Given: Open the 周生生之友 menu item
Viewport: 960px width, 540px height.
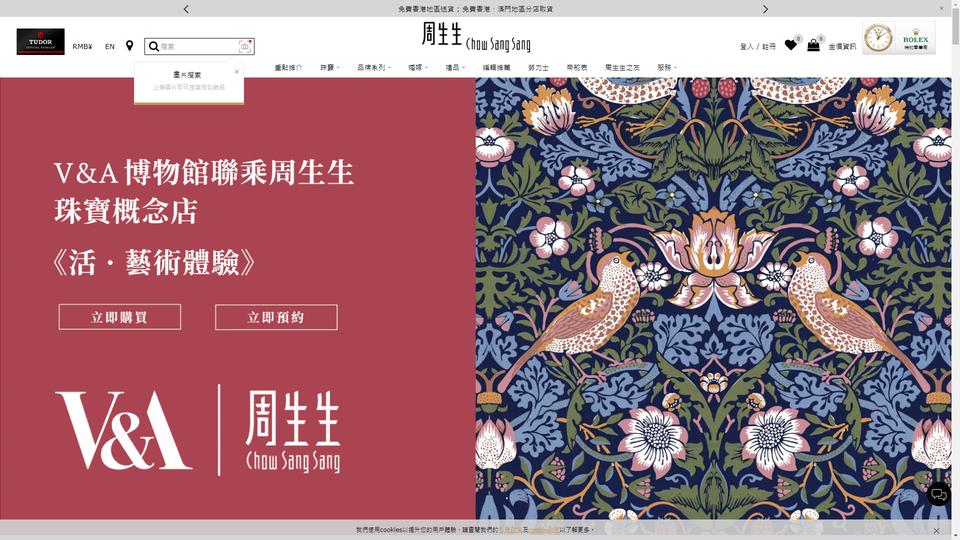Looking at the screenshot, I should [622, 67].
